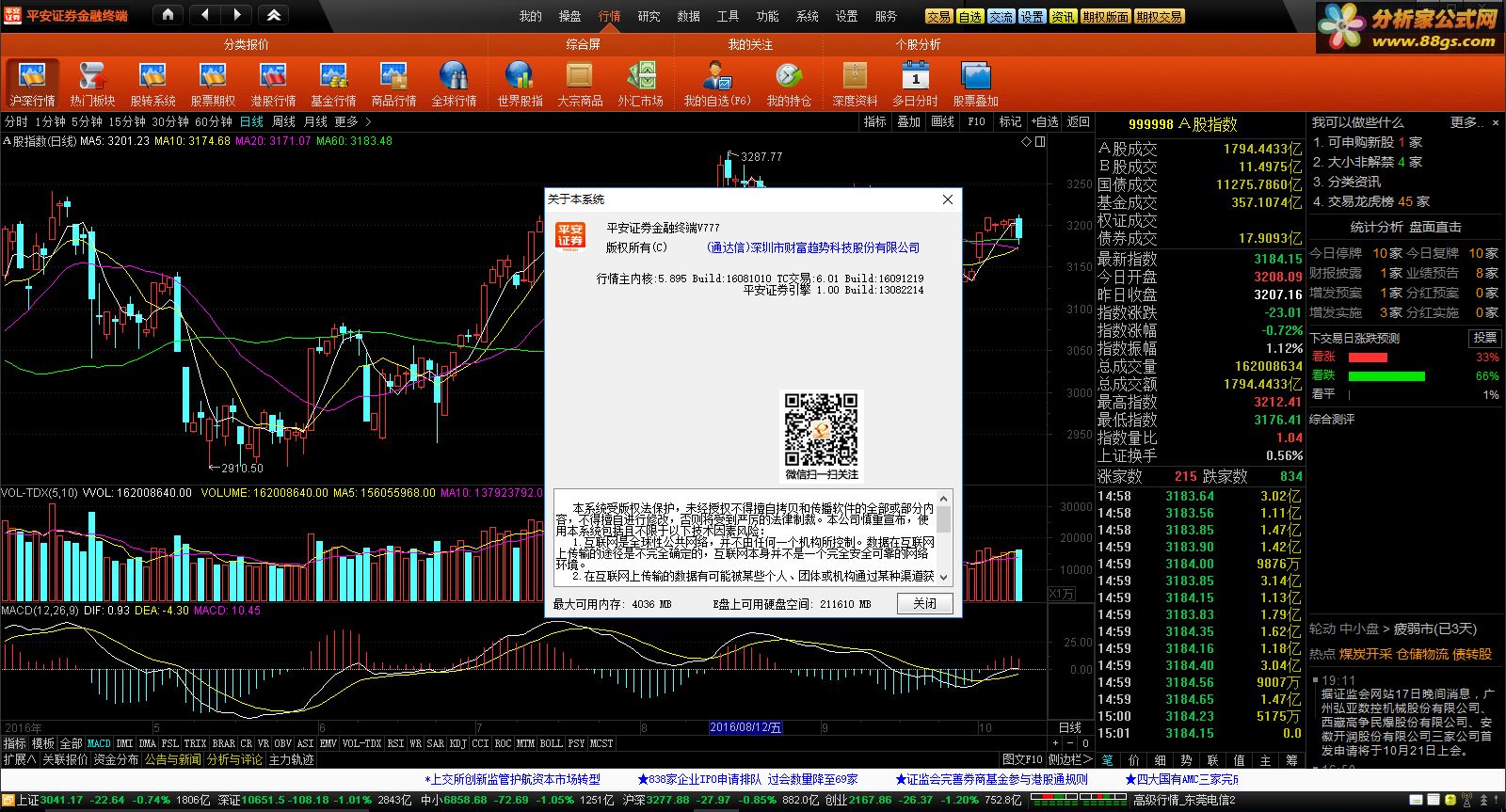
Task: Click the 交易龙虎榜 45 家 item
Action: (1371, 201)
